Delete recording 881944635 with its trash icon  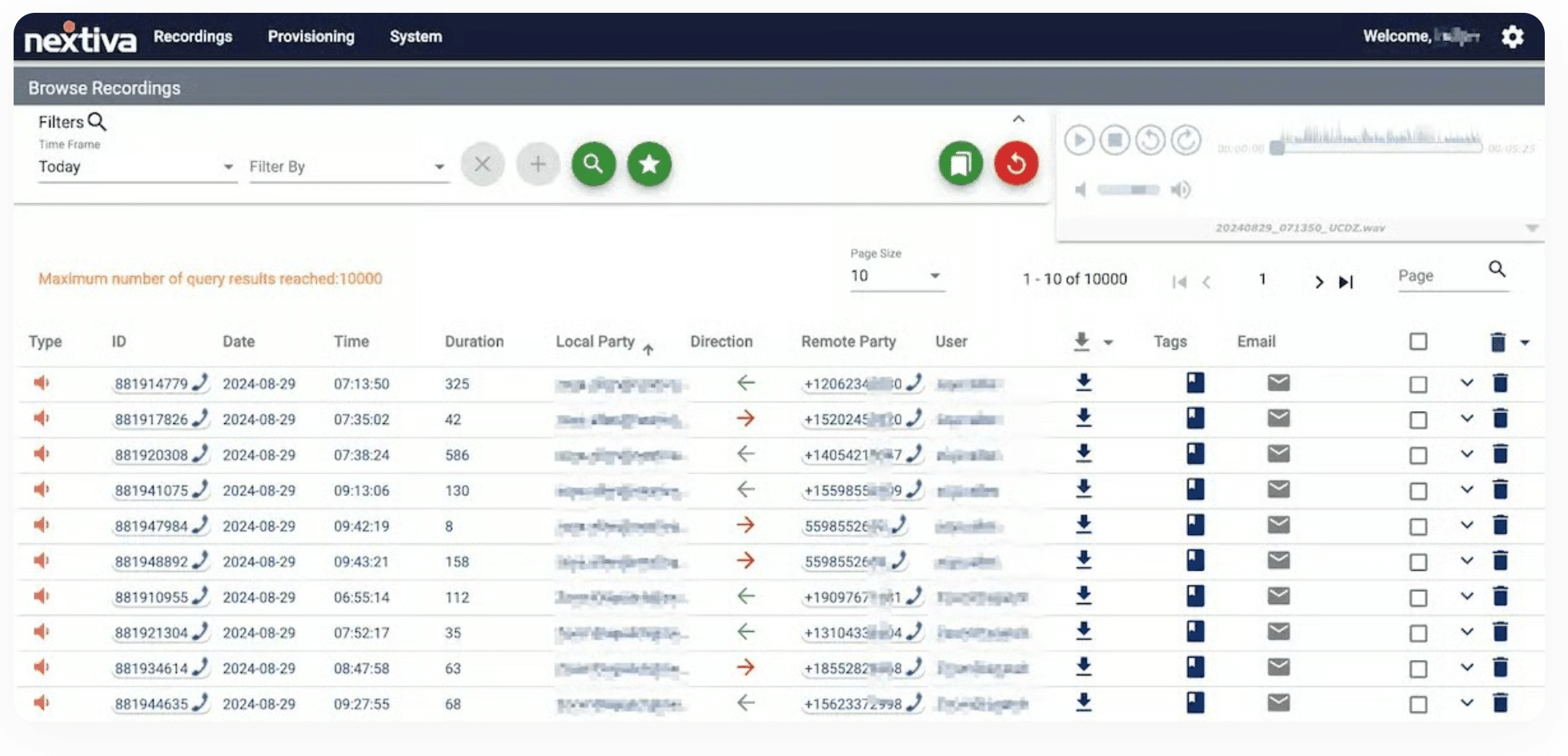[1500, 703]
